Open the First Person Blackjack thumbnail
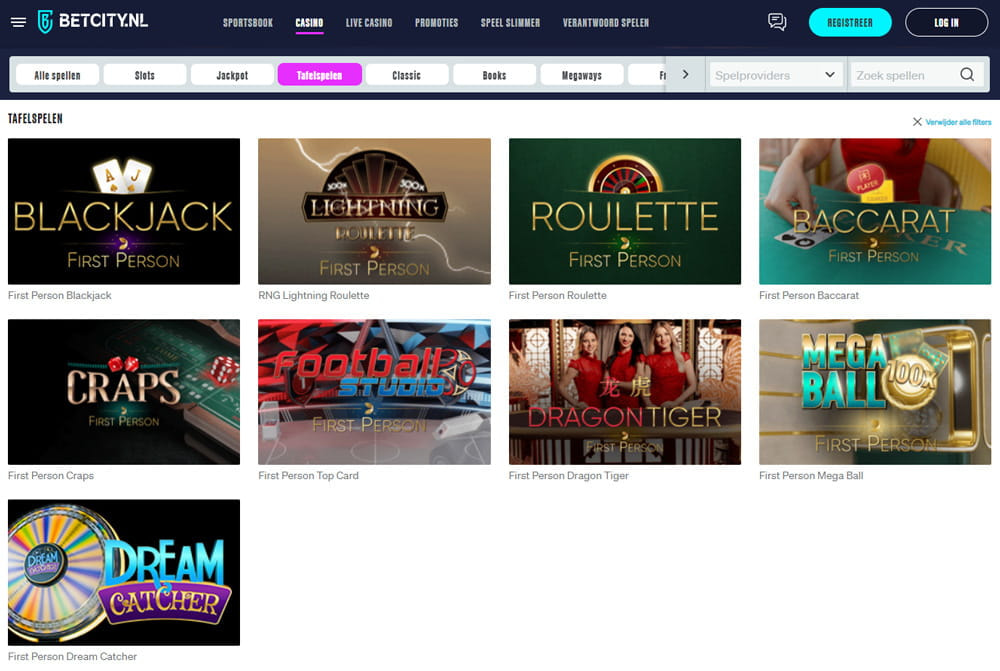Image resolution: width=1000 pixels, height=671 pixels. point(124,211)
